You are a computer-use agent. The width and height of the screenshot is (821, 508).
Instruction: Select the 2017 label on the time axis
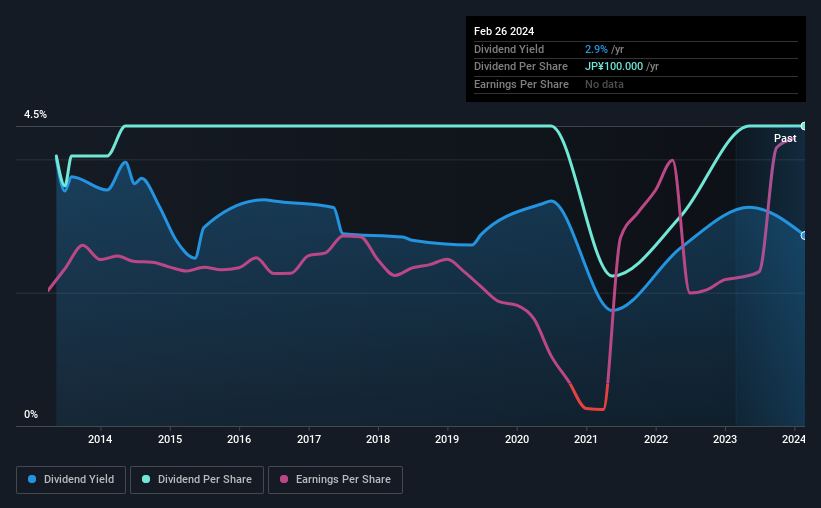point(309,439)
